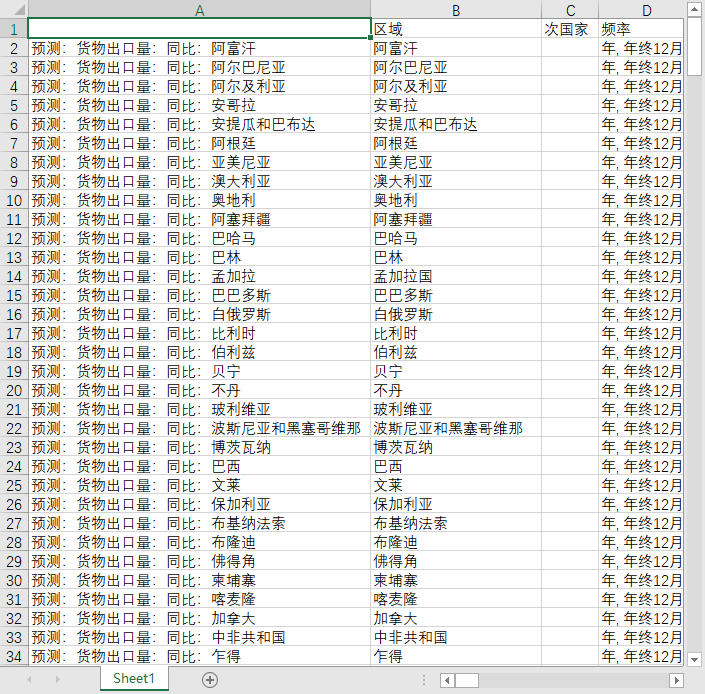This screenshot has width=705, height=694.
Task: Select column B cell 安哥拉
Action: [x=456, y=105]
